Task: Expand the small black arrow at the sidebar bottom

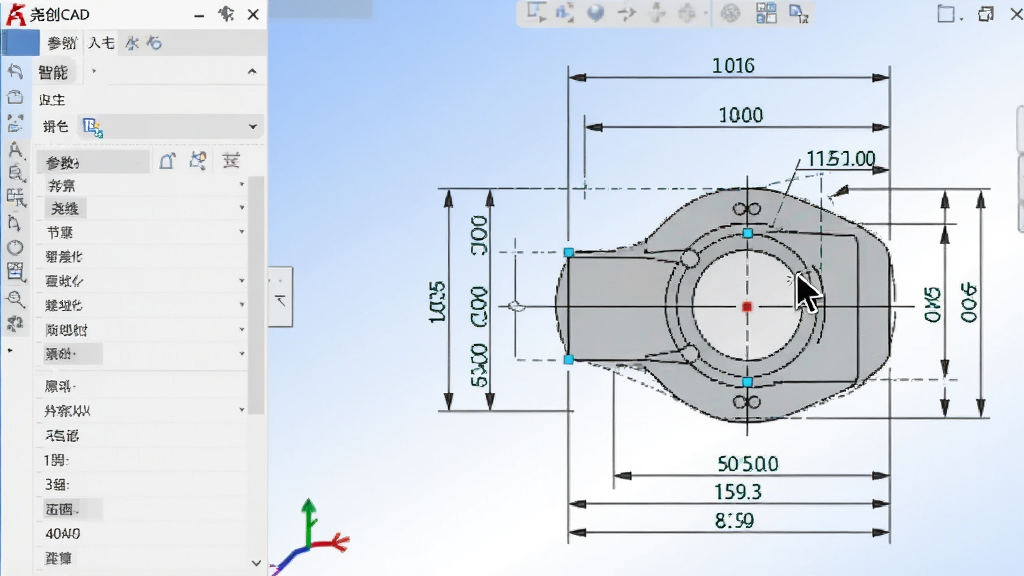Action: click(x=10, y=351)
